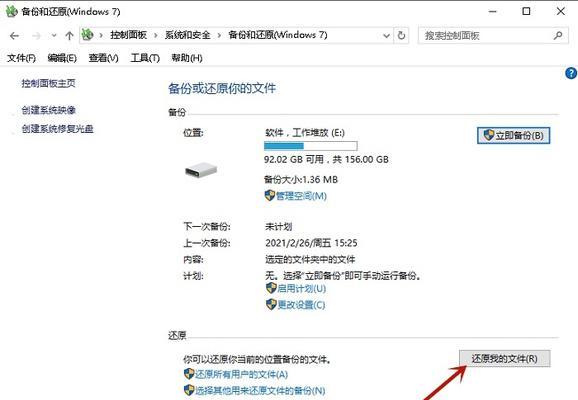The height and width of the screenshot is (400, 578).
Task: Click the search magnifier icon
Action: tap(558, 36)
